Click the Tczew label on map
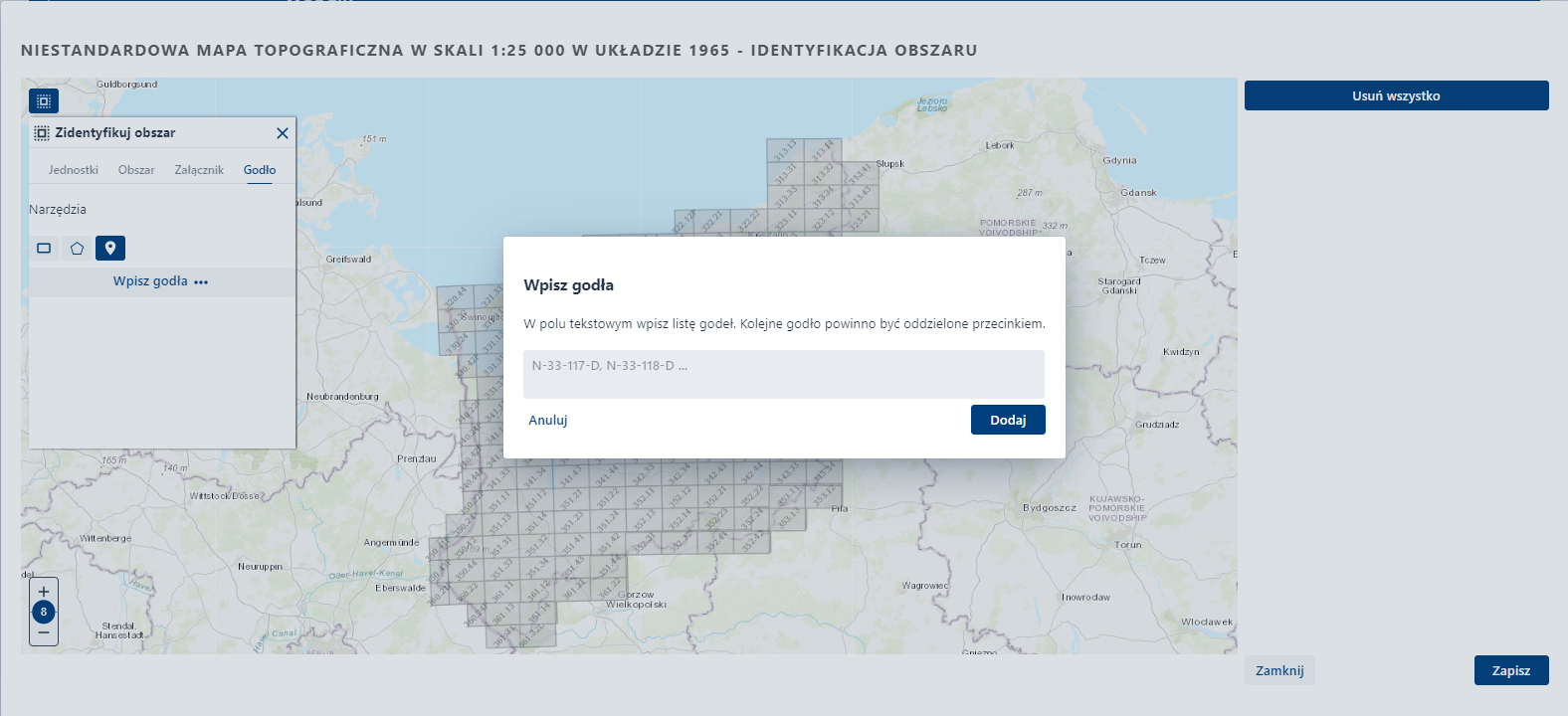The height and width of the screenshot is (716, 1568). (1152, 261)
